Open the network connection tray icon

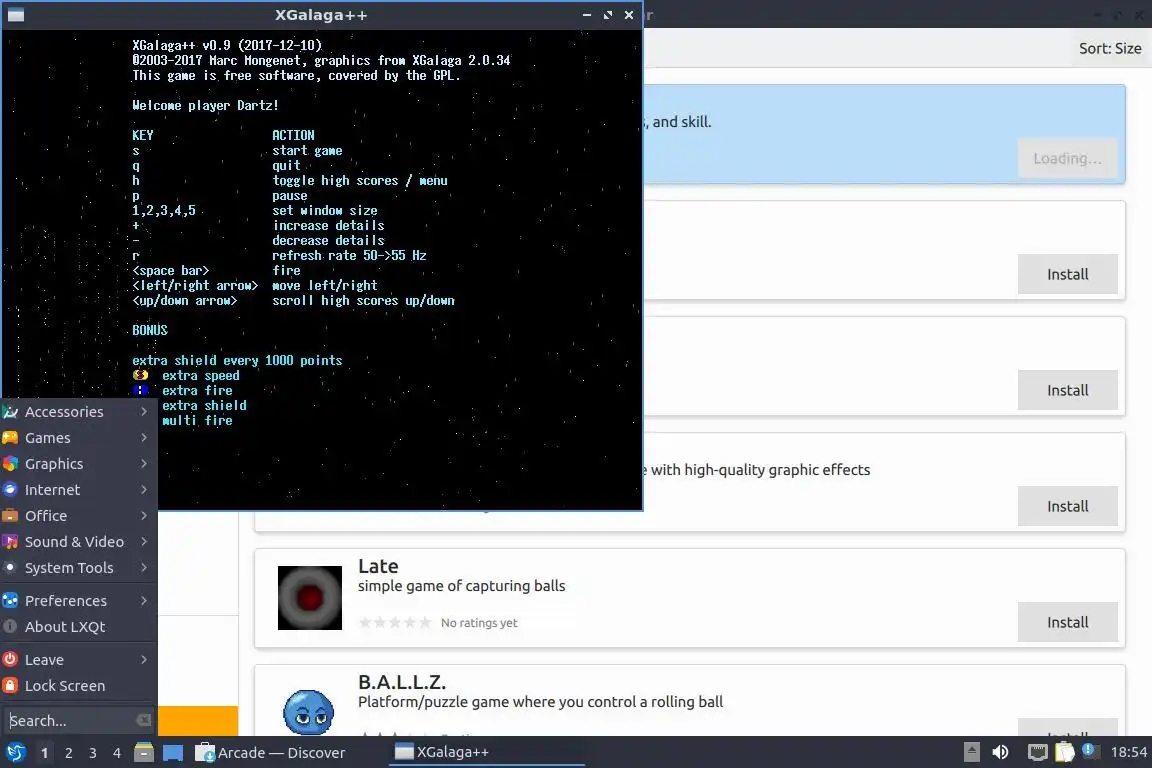(1037, 752)
